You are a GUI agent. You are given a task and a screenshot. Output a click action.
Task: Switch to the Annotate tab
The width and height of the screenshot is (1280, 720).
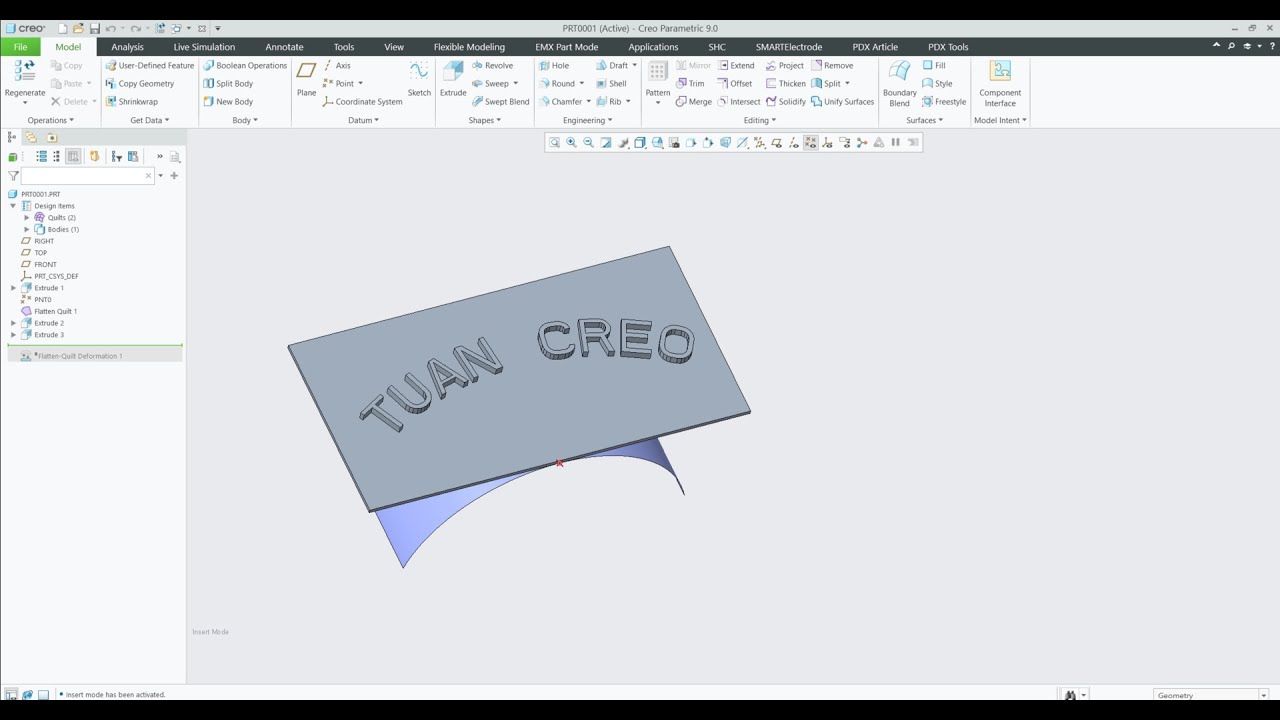click(284, 47)
